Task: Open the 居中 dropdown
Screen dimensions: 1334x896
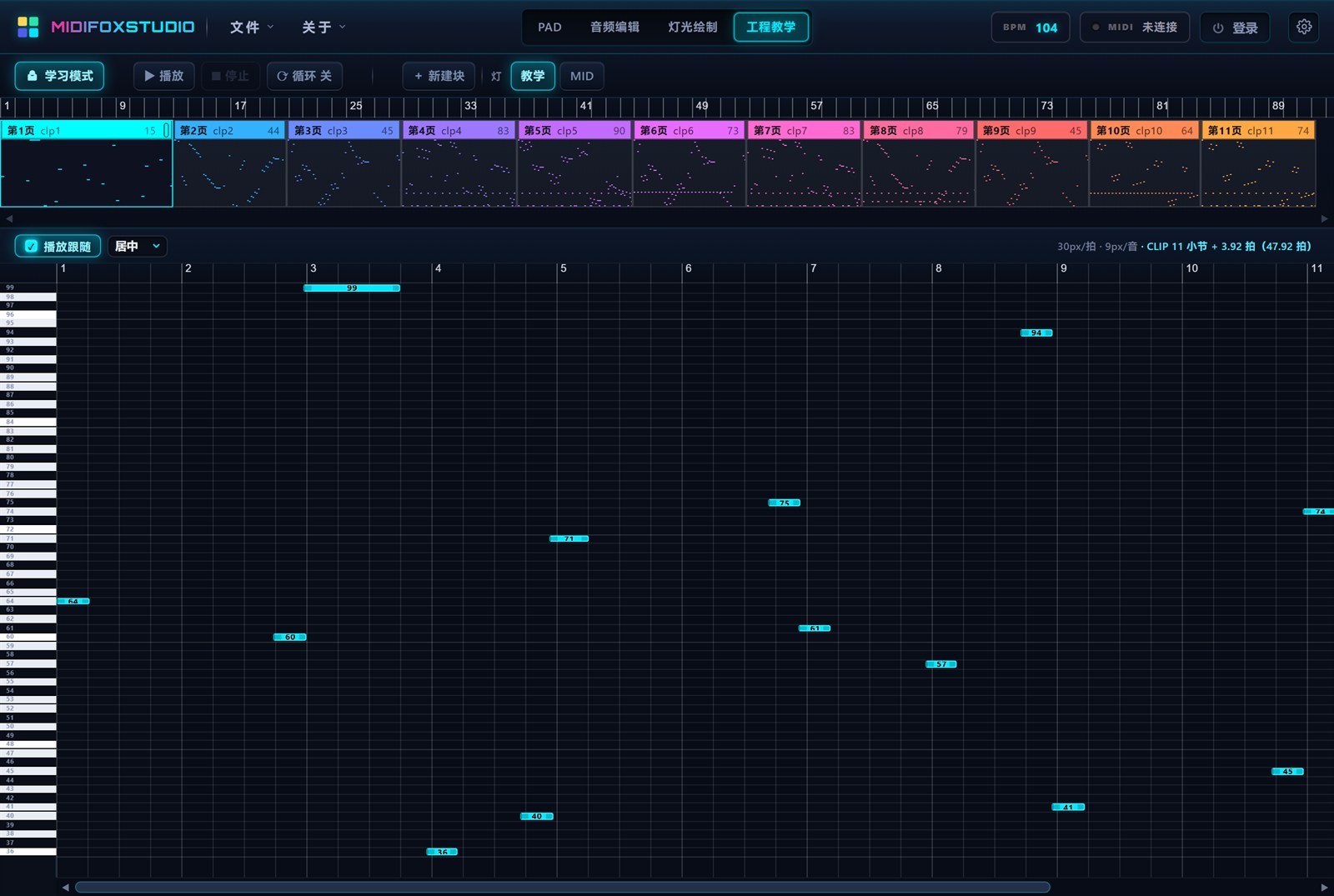Action: pos(138,246)
